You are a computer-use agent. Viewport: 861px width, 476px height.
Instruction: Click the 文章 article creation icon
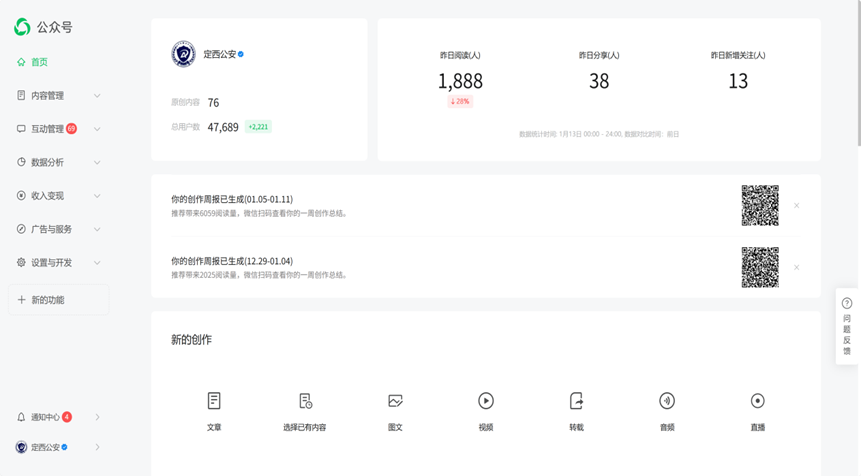(214, 401)
